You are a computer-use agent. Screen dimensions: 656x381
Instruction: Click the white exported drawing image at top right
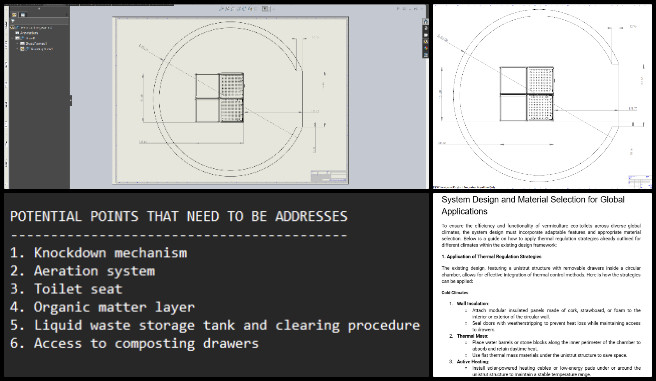tap(542, 97)
